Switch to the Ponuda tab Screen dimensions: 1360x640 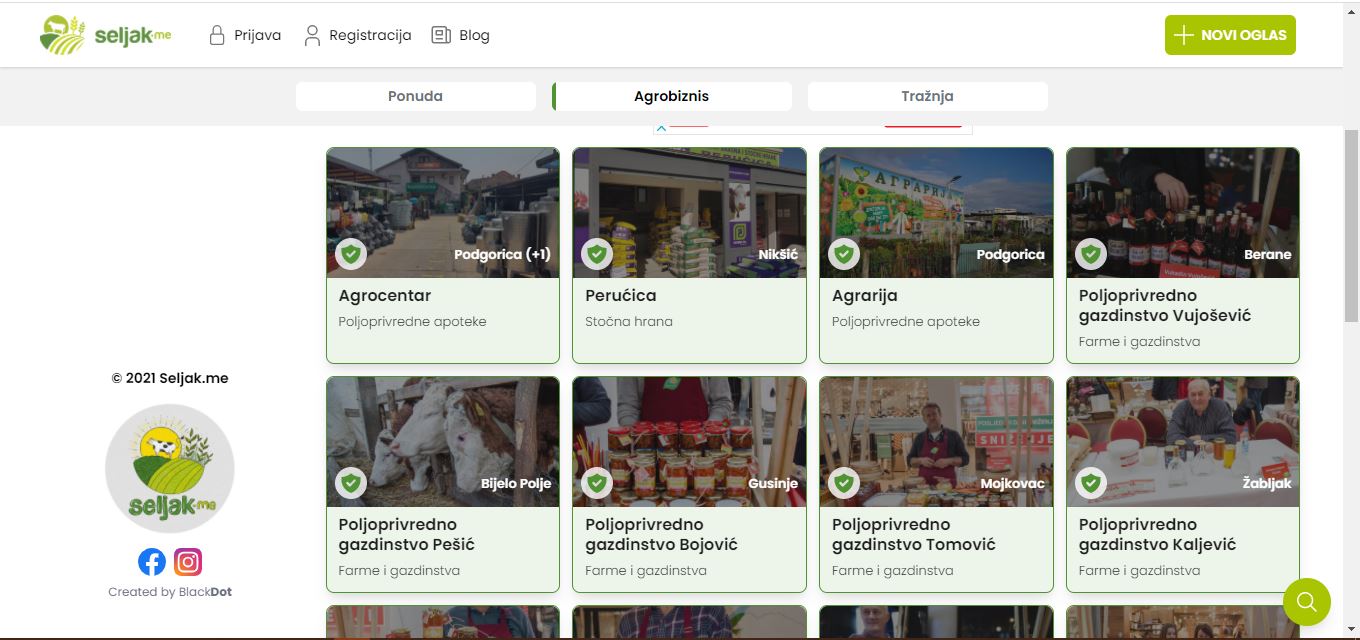[416, 96]
